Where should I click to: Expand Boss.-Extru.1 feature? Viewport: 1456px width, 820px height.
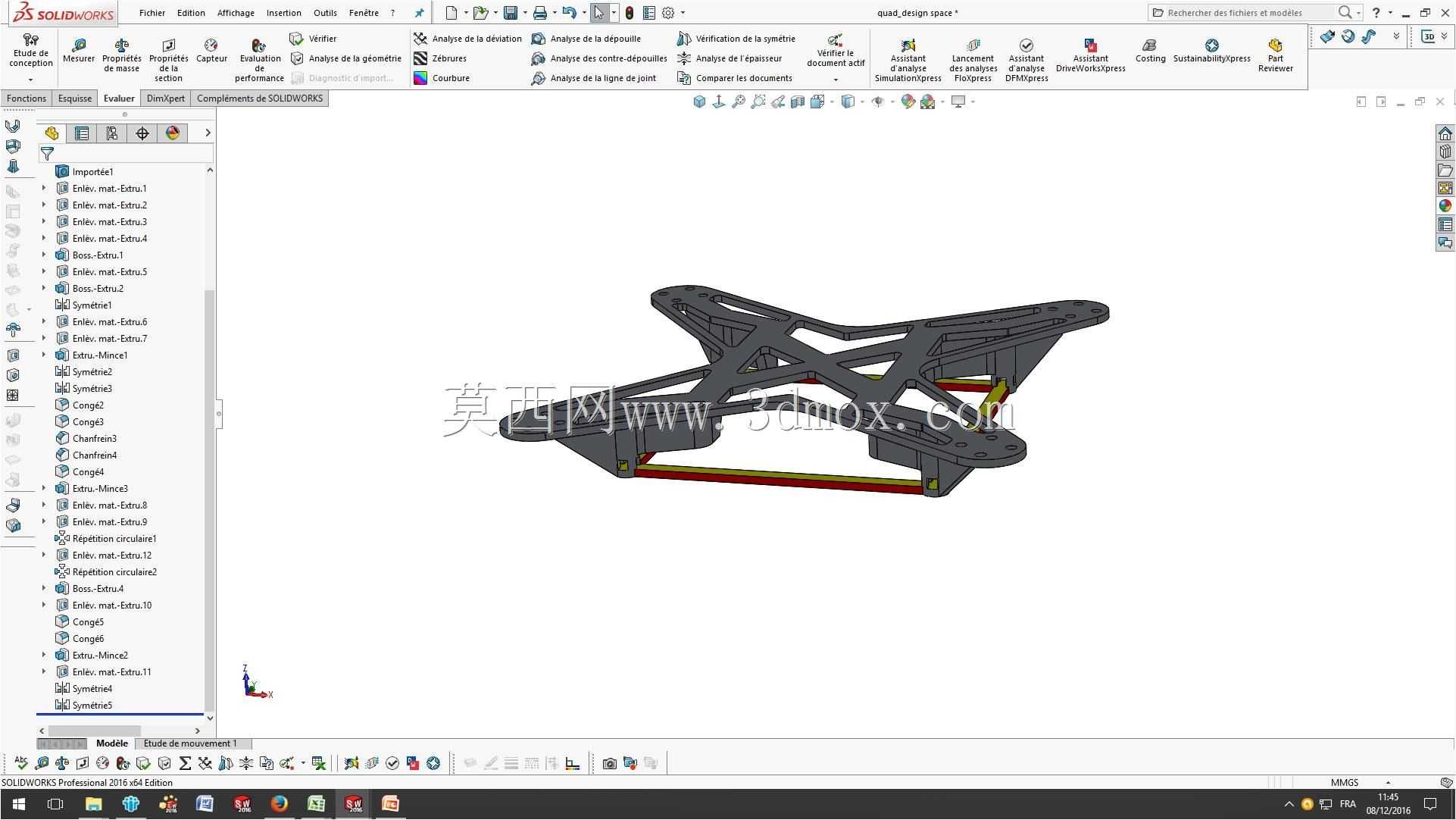click(x=43, y=255)
